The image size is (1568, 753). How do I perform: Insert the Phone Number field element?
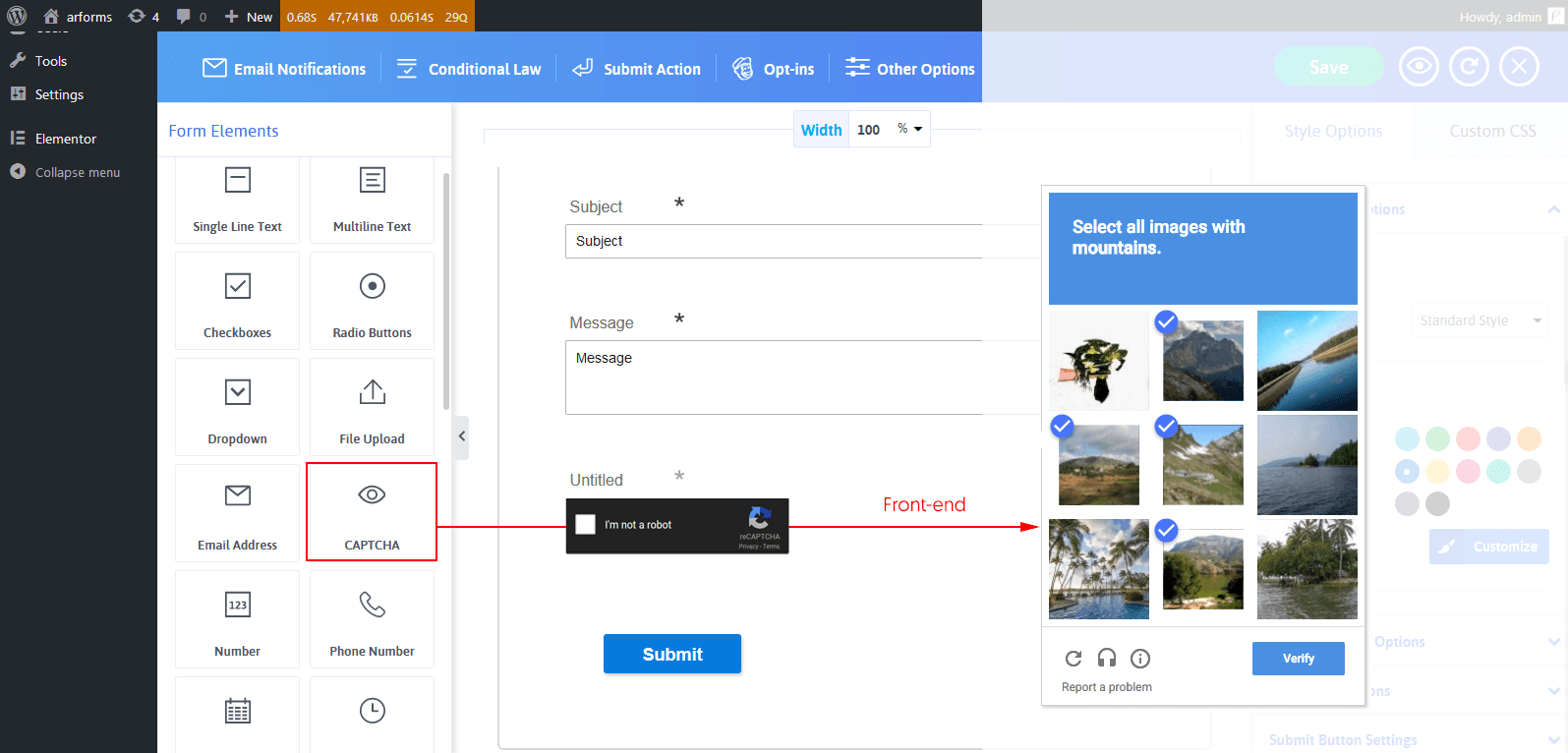click(x=372, y=619)
